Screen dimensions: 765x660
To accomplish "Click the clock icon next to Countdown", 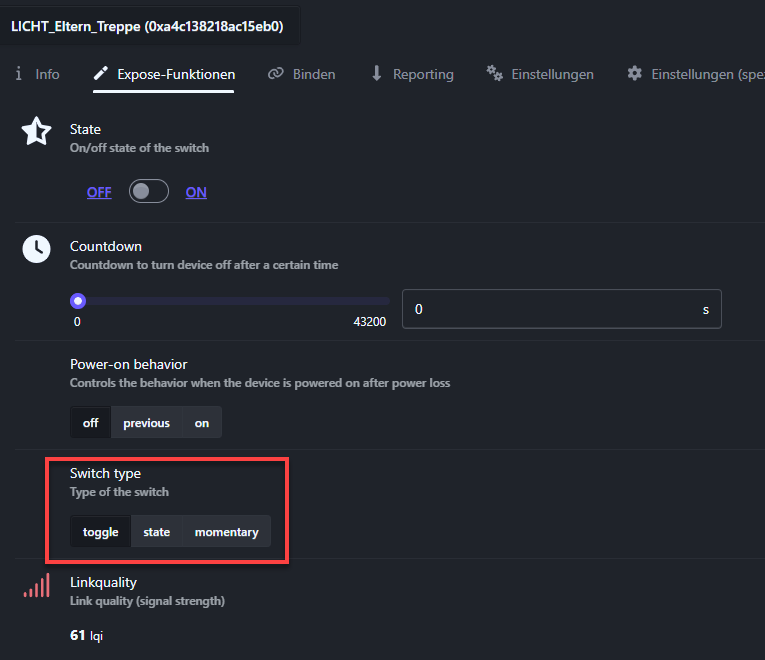I will (36, 249).
